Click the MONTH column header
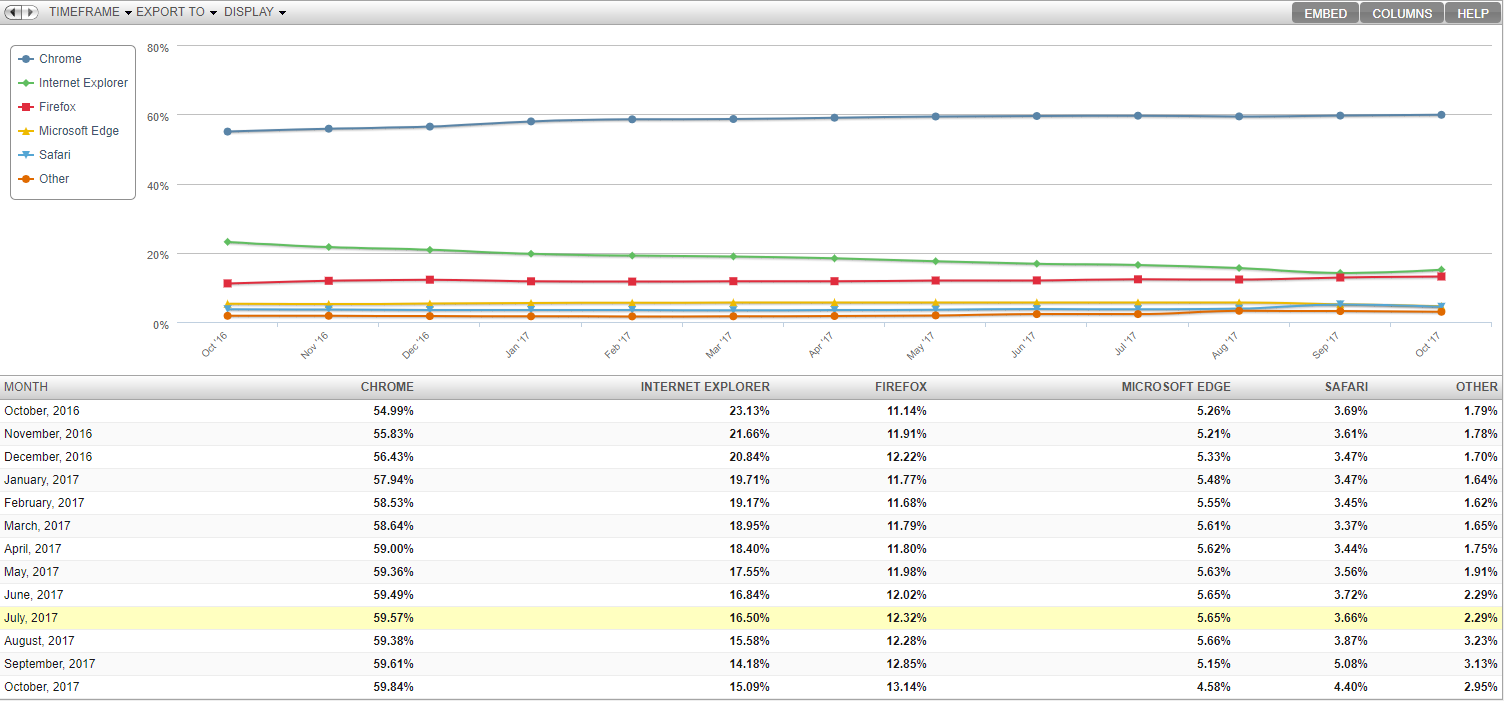The height and width of the screenshot is (701, 1504). pos(26,387)
